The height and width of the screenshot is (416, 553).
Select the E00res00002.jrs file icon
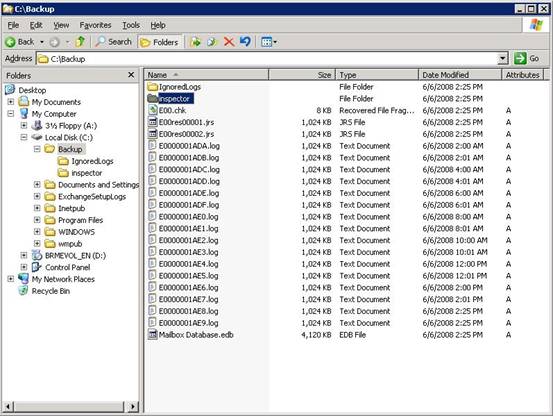(x=152, y=134)
